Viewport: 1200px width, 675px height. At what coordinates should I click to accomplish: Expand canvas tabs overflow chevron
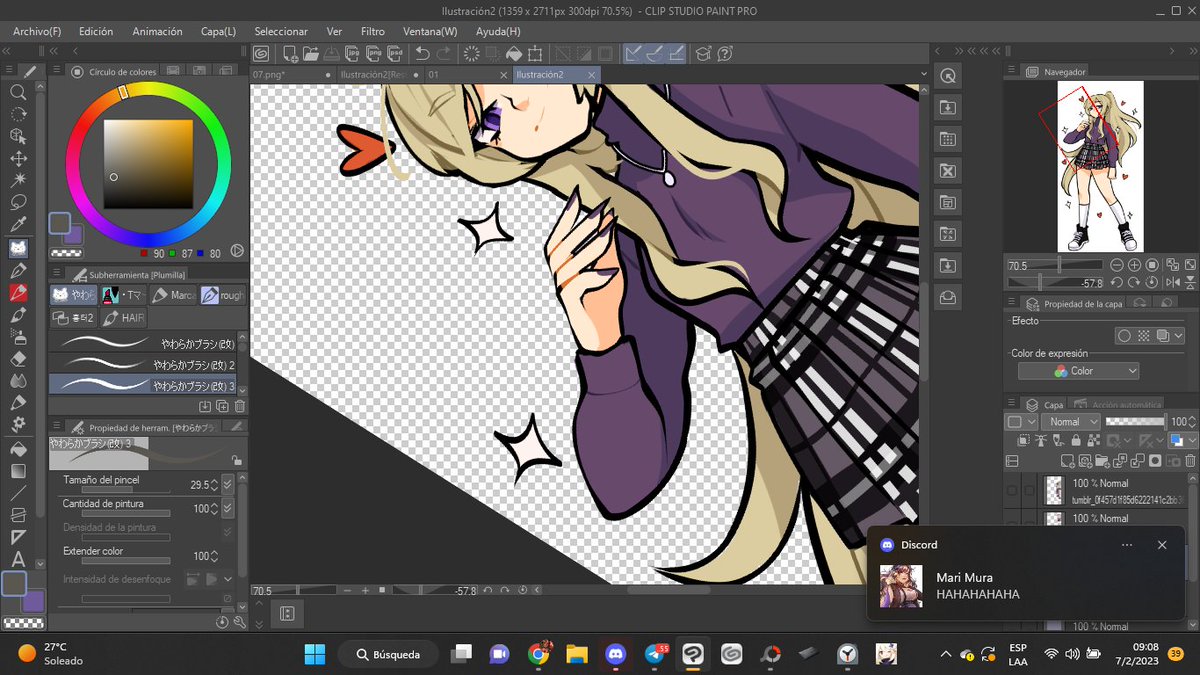pos(925,75)
